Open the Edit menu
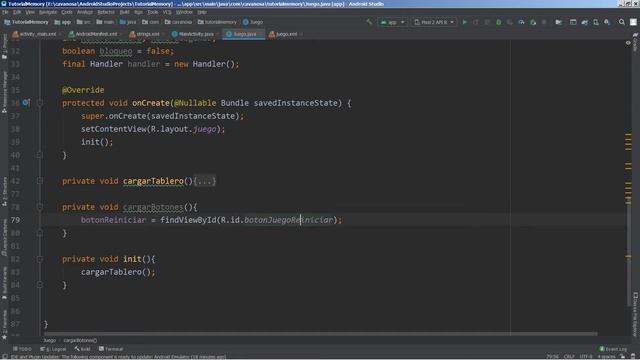The image size is (640, 360). 17,12
